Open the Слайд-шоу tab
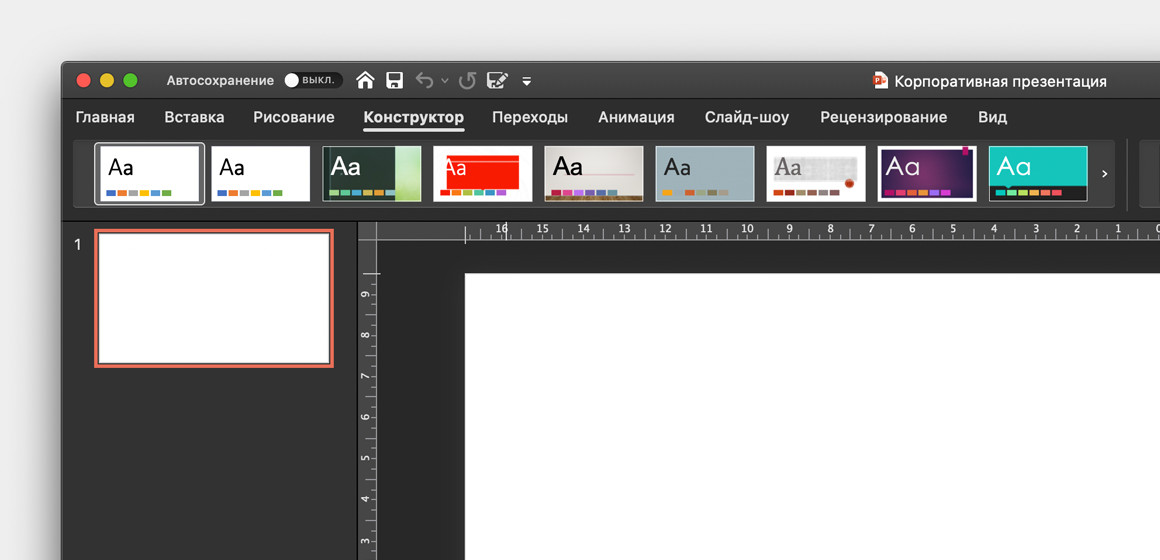The width and height of the screenshot is (1160, 560). point(746,117)
